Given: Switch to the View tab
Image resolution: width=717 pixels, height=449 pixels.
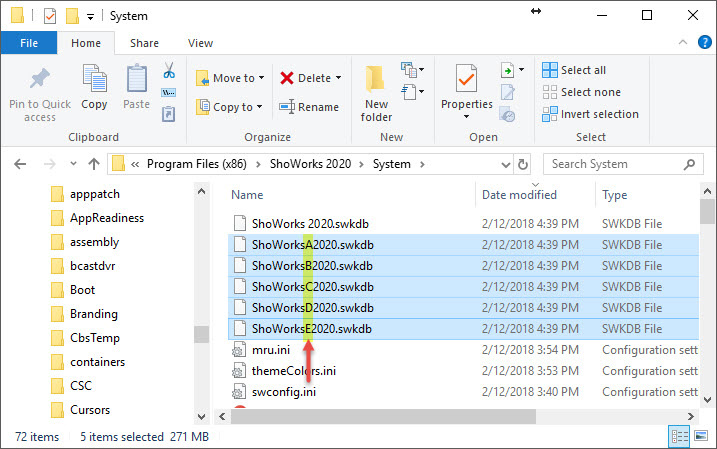Looking at the screenshot, I should click(x=200, y=43).
